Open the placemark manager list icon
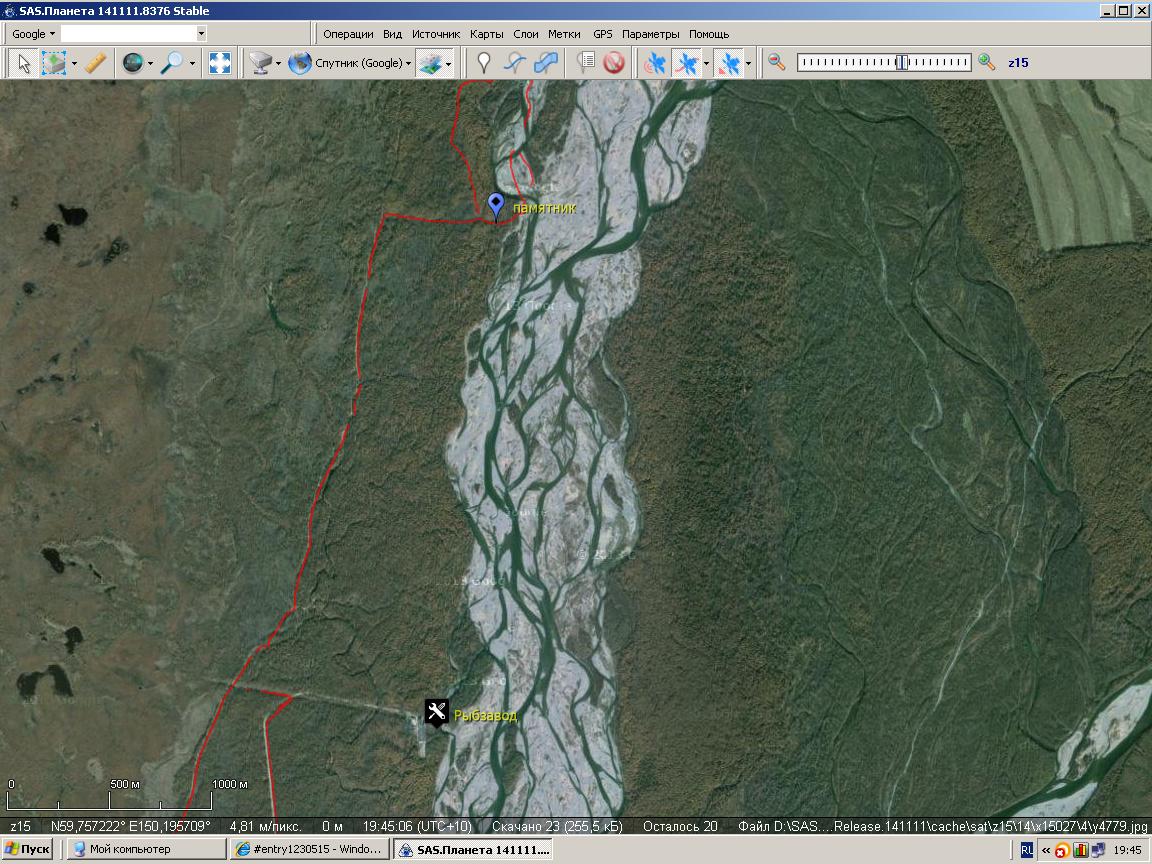 point(586,63)
